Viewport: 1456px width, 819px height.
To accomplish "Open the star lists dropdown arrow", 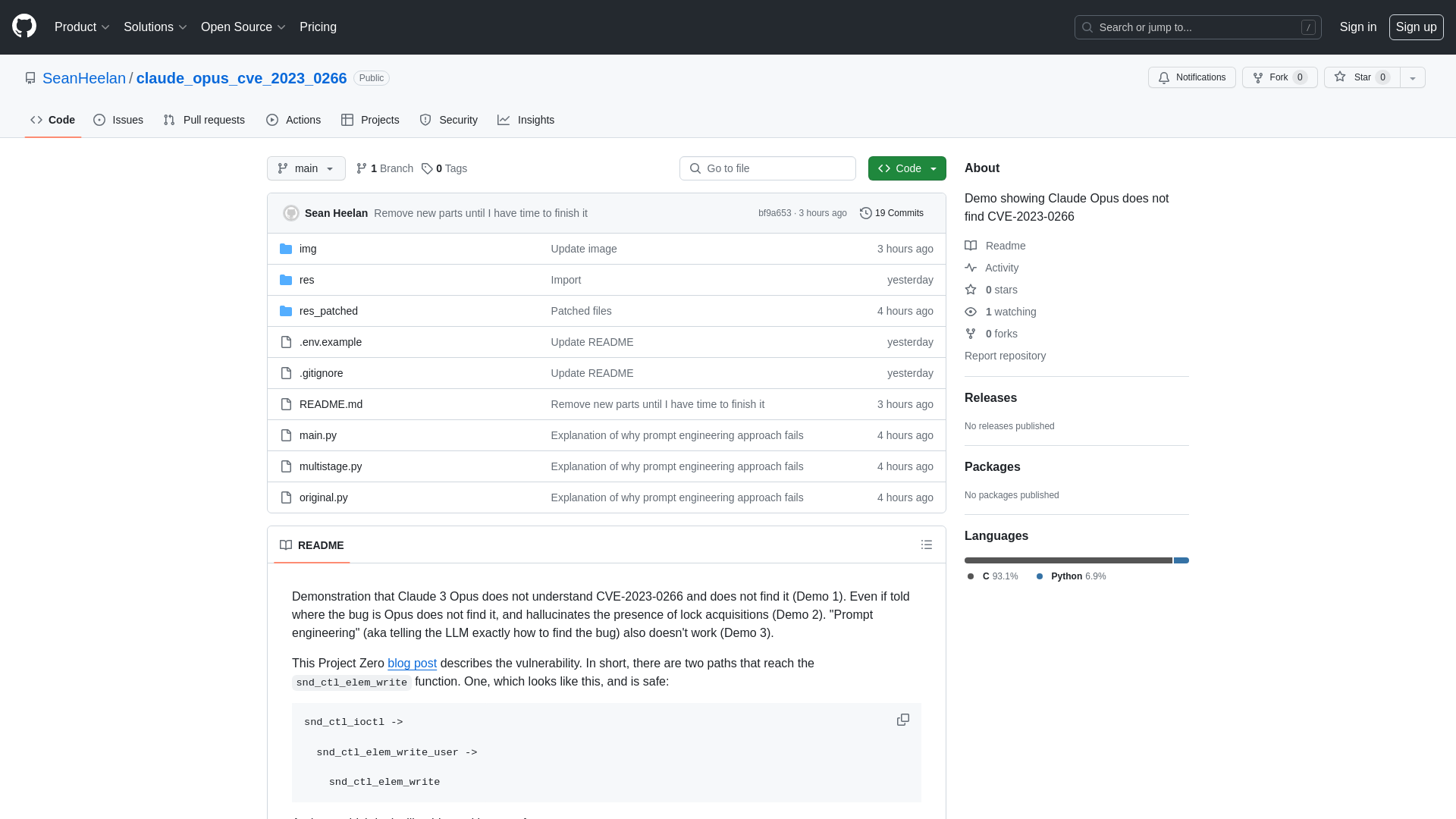I will coord(1413,77).
